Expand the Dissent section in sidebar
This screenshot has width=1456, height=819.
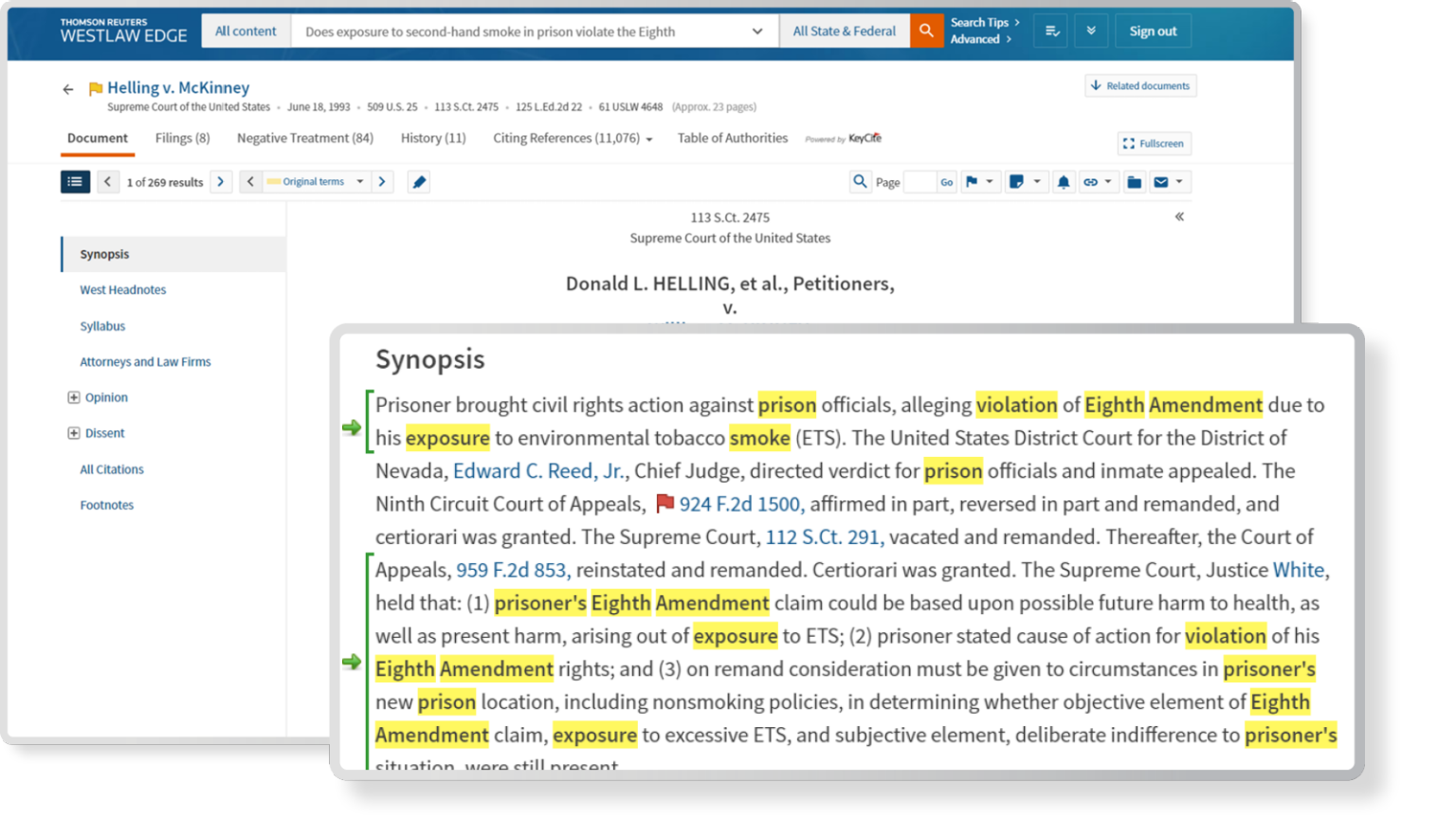74,433
